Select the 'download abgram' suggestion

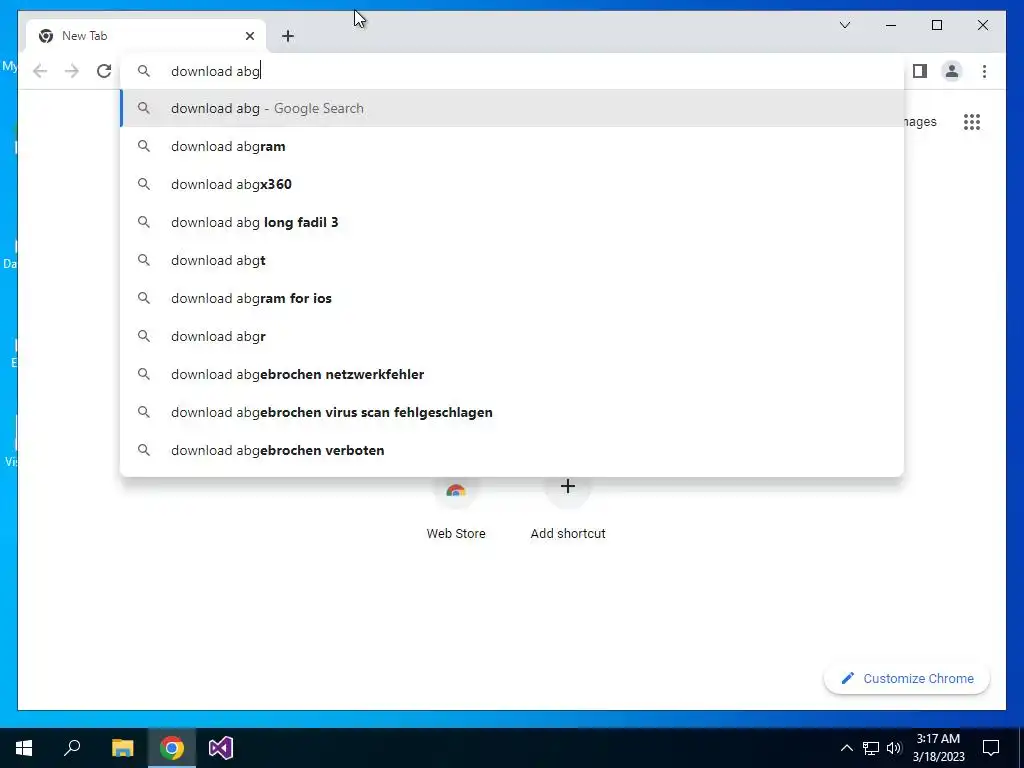pos(513,146)
